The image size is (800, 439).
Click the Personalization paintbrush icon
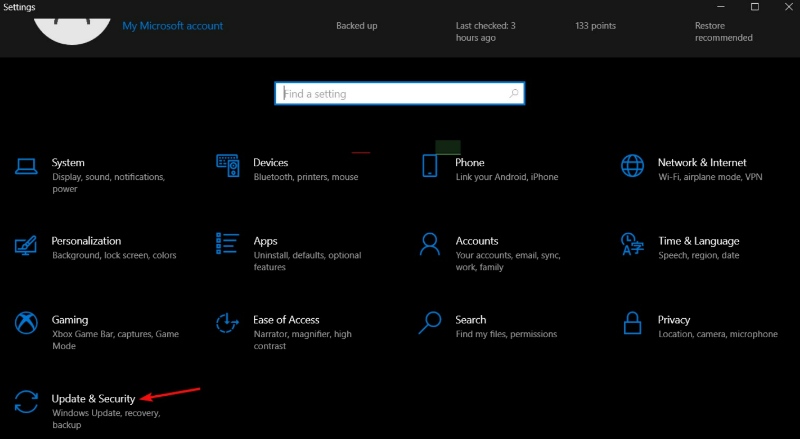coord(26,245)
